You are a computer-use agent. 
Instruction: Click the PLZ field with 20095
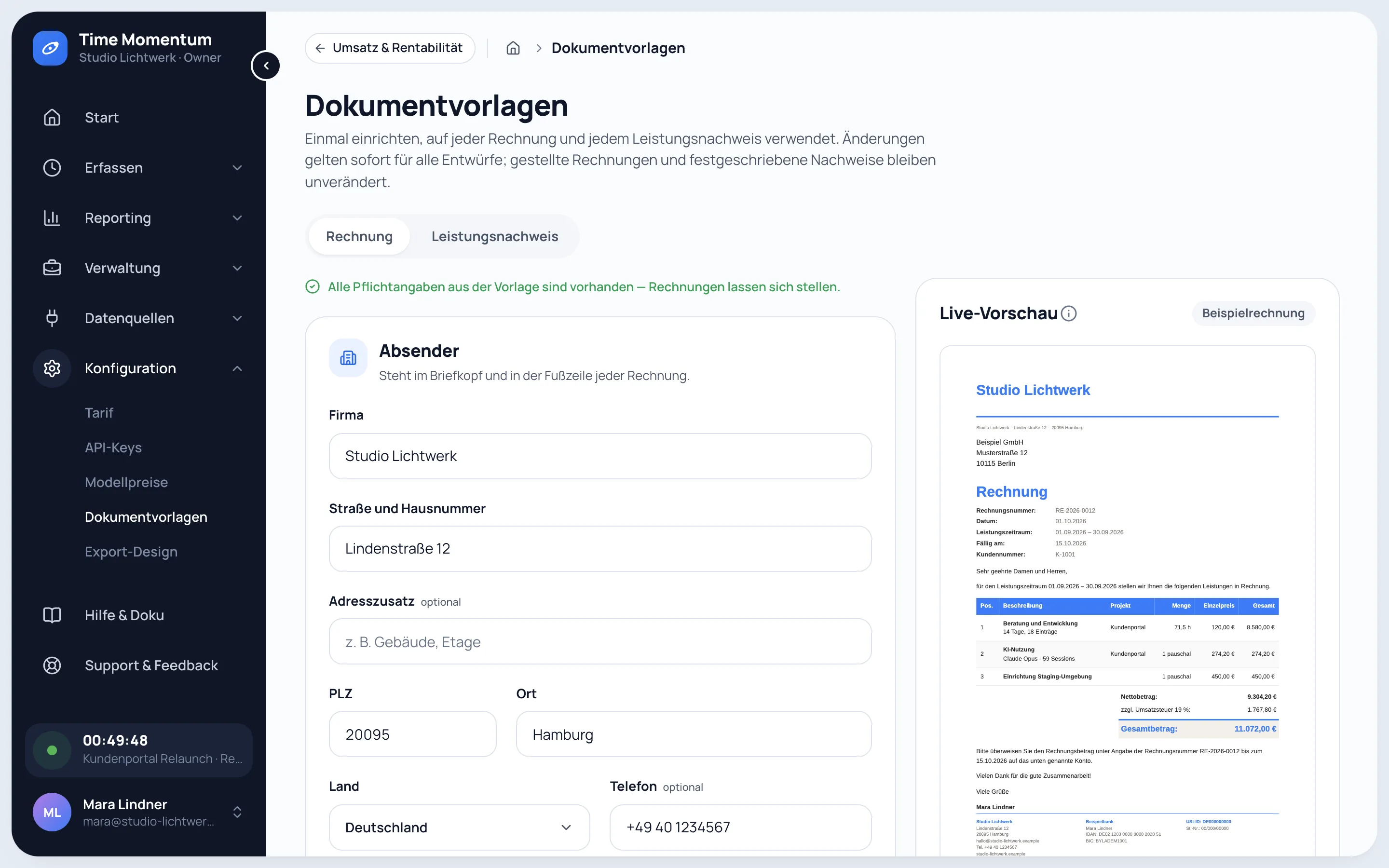[413, 734]
